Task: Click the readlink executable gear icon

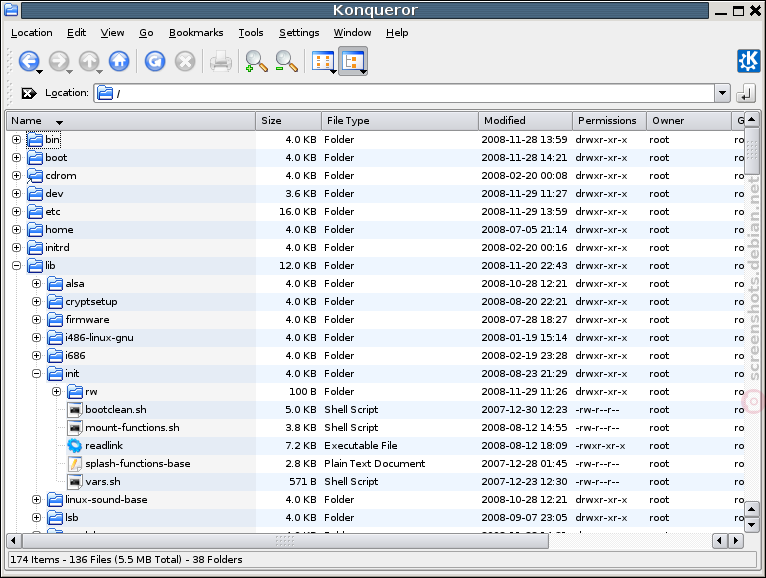Action: tap(75, 446)
